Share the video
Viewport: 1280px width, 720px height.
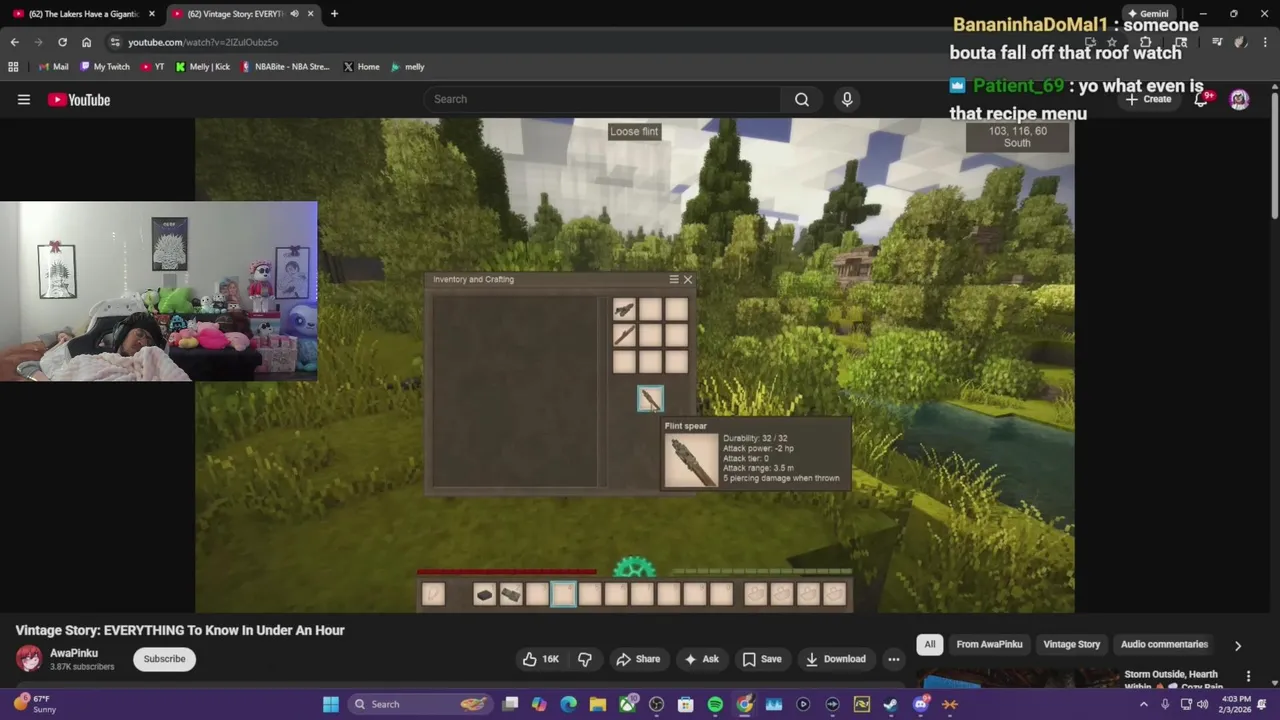point(638,659)
